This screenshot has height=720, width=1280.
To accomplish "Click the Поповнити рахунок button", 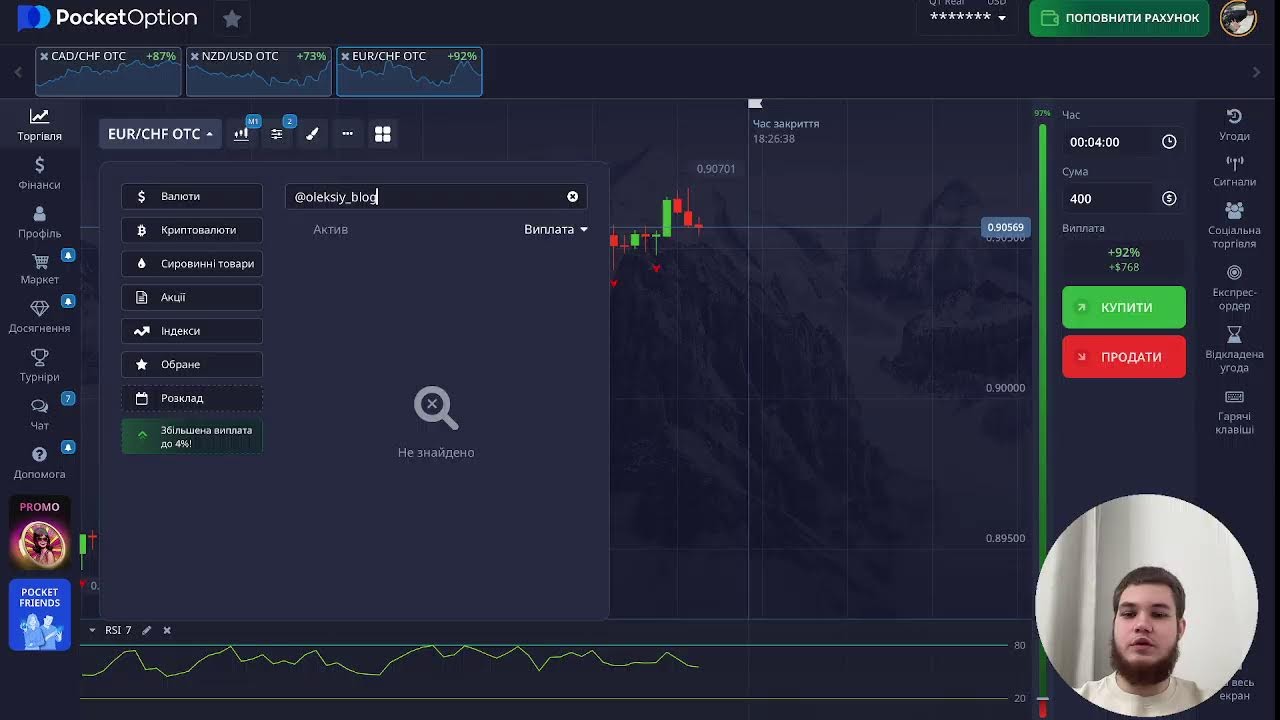I will point(1119,18).
